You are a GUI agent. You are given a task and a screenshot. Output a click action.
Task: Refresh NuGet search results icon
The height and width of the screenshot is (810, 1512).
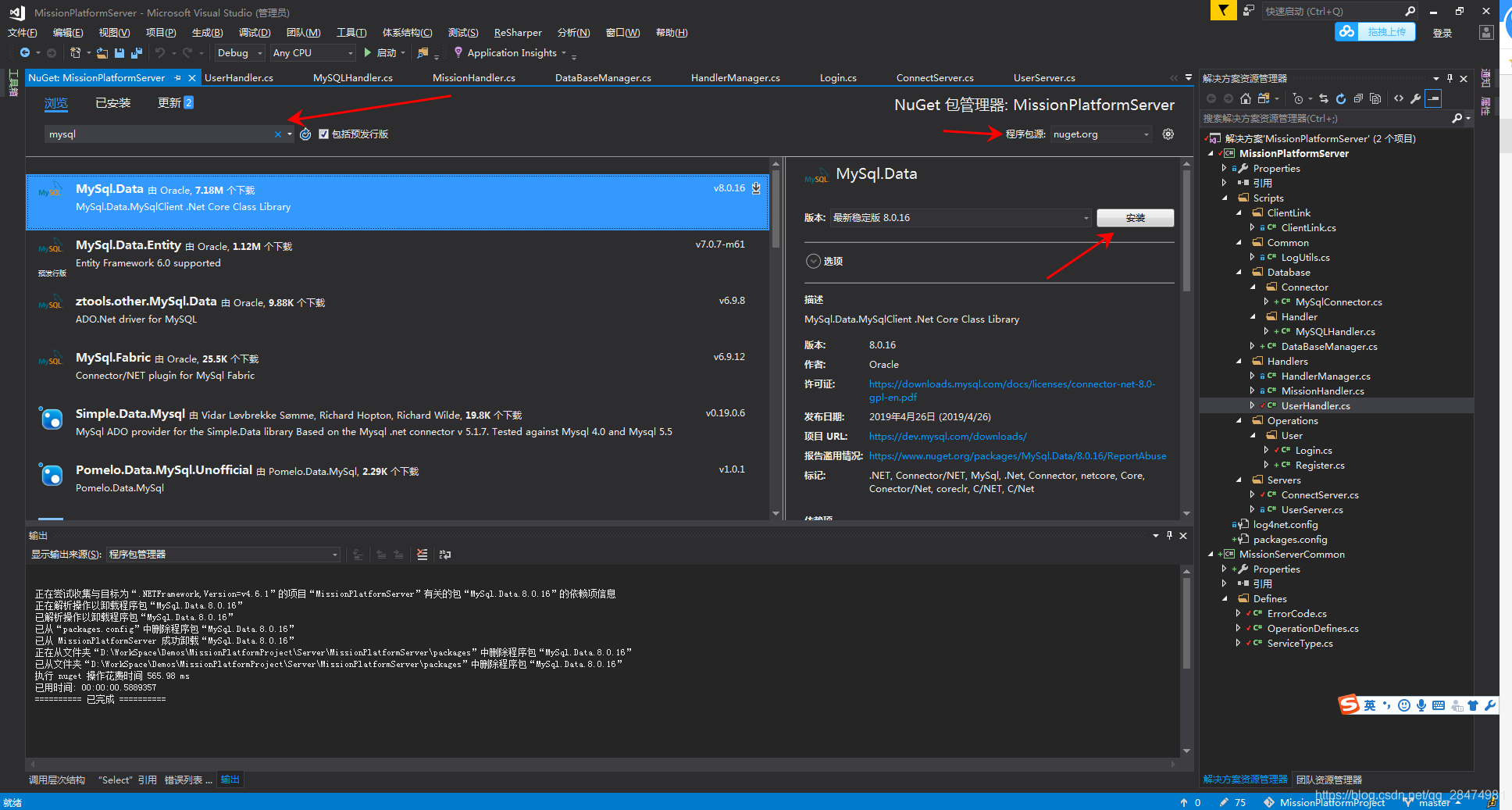pos(305,134)
